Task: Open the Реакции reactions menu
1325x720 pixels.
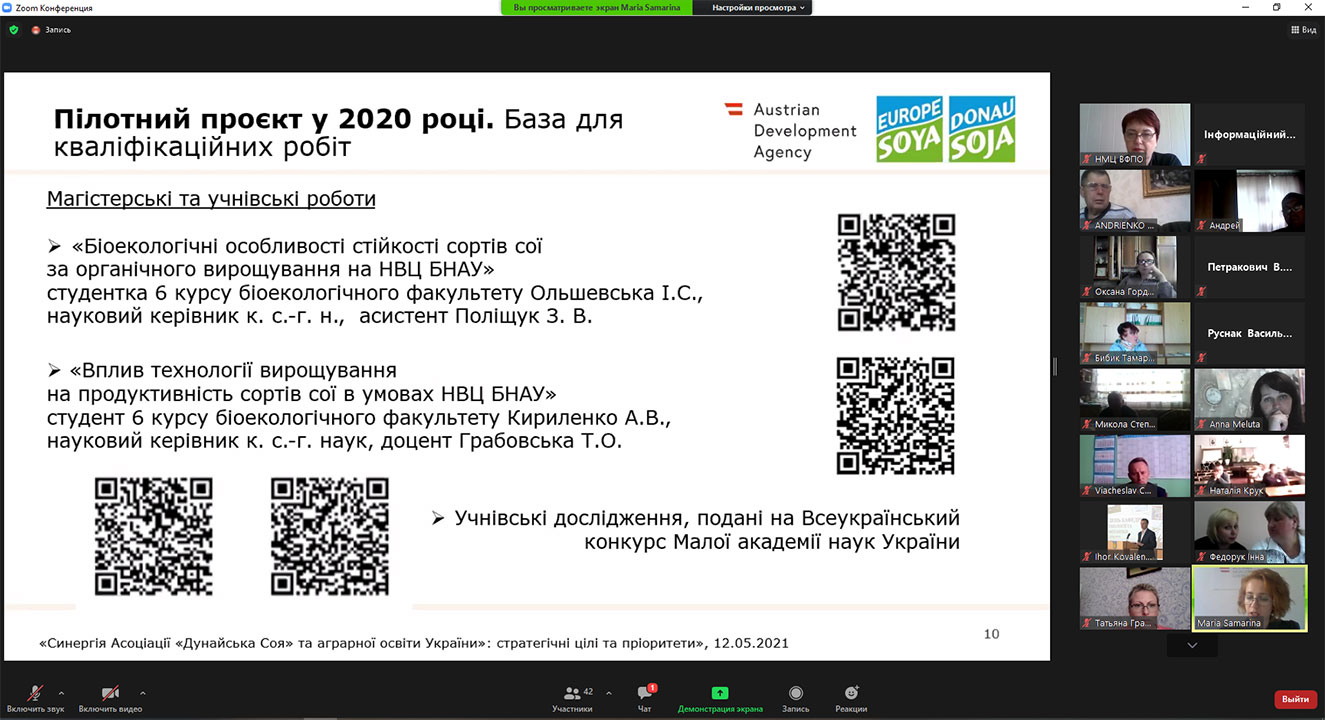Action: click(851, 698)
